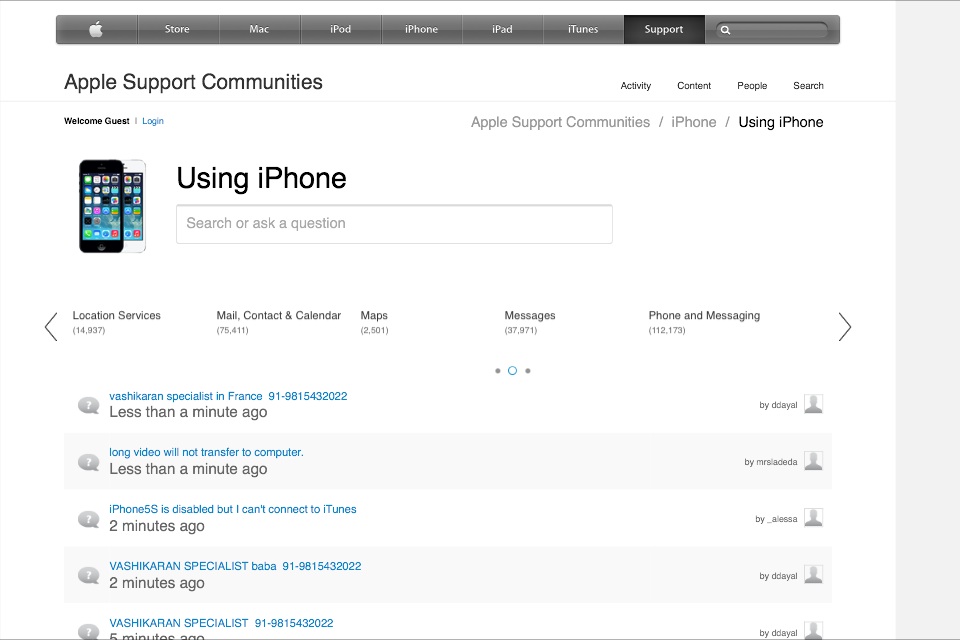Open the last 'VASHIKARAN SPECIALIST 91-9815432022' thread
This screenshot has width=960, height=640.
(221, 623)
